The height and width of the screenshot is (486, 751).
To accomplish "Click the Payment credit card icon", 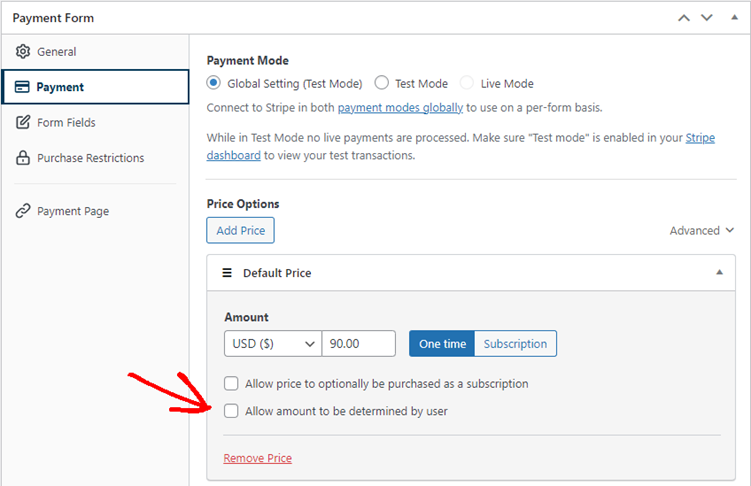I will pyautogui.click(x=22, y=87).
